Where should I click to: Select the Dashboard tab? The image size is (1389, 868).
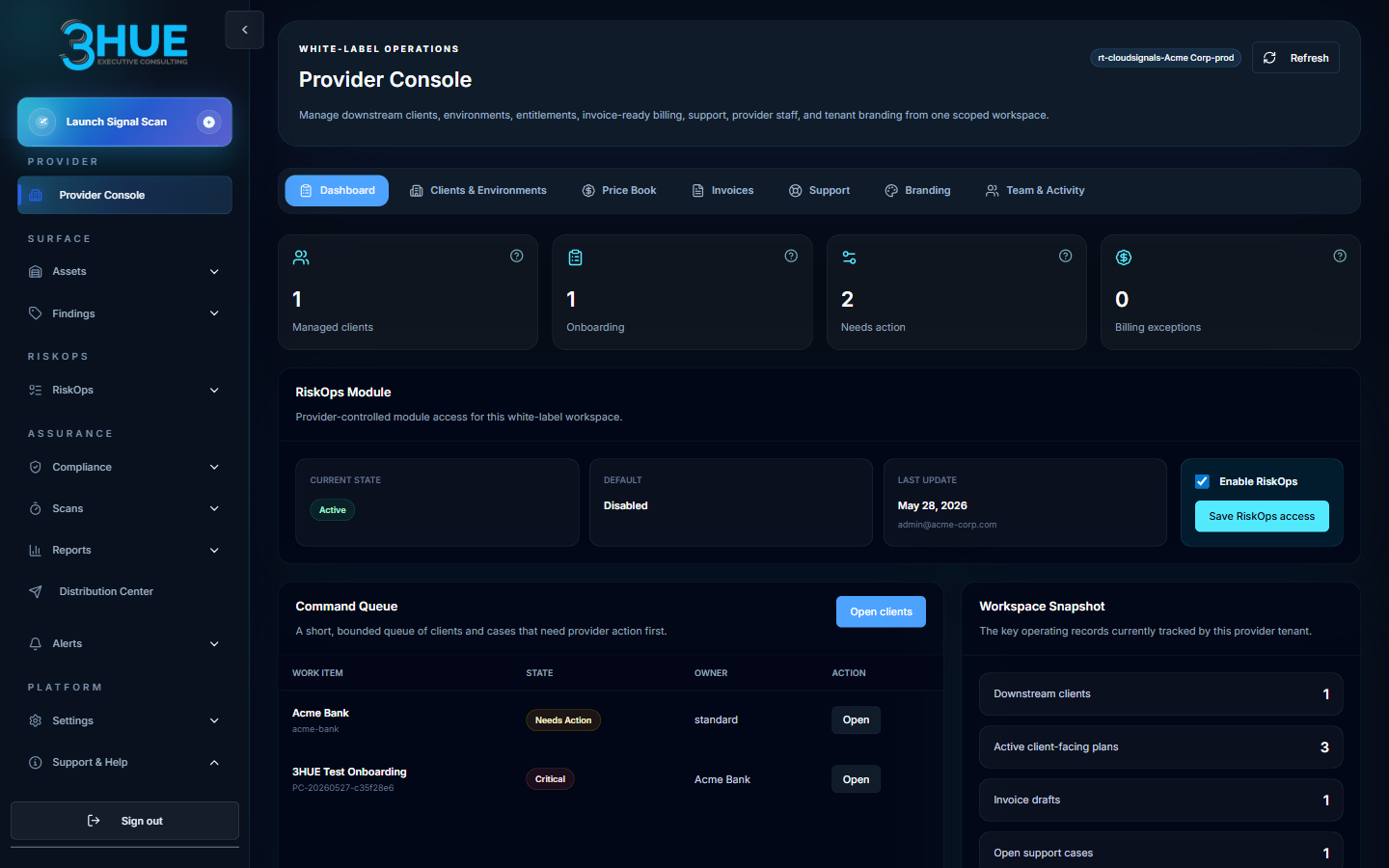click(x=337, y=191)
